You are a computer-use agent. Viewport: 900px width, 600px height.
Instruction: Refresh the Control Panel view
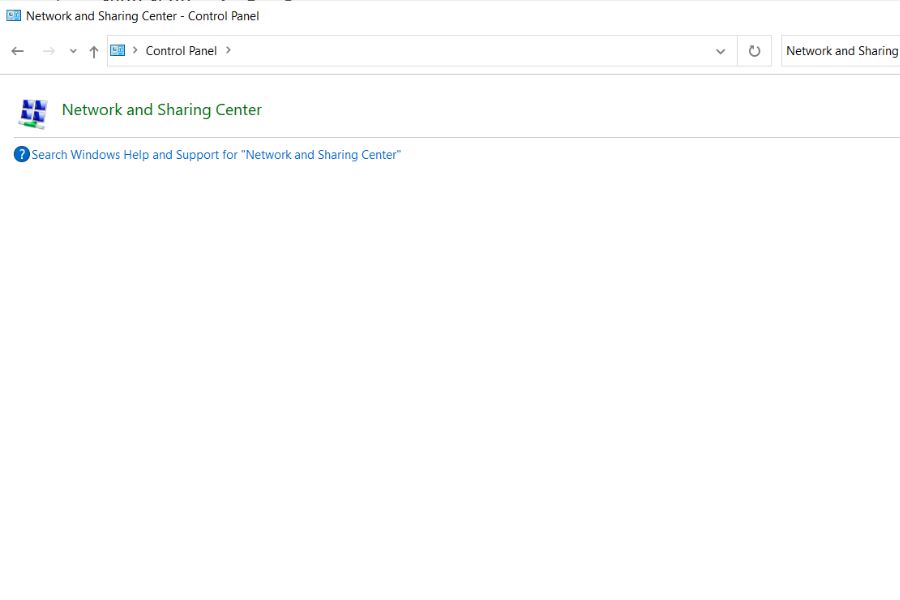point(754,51)
